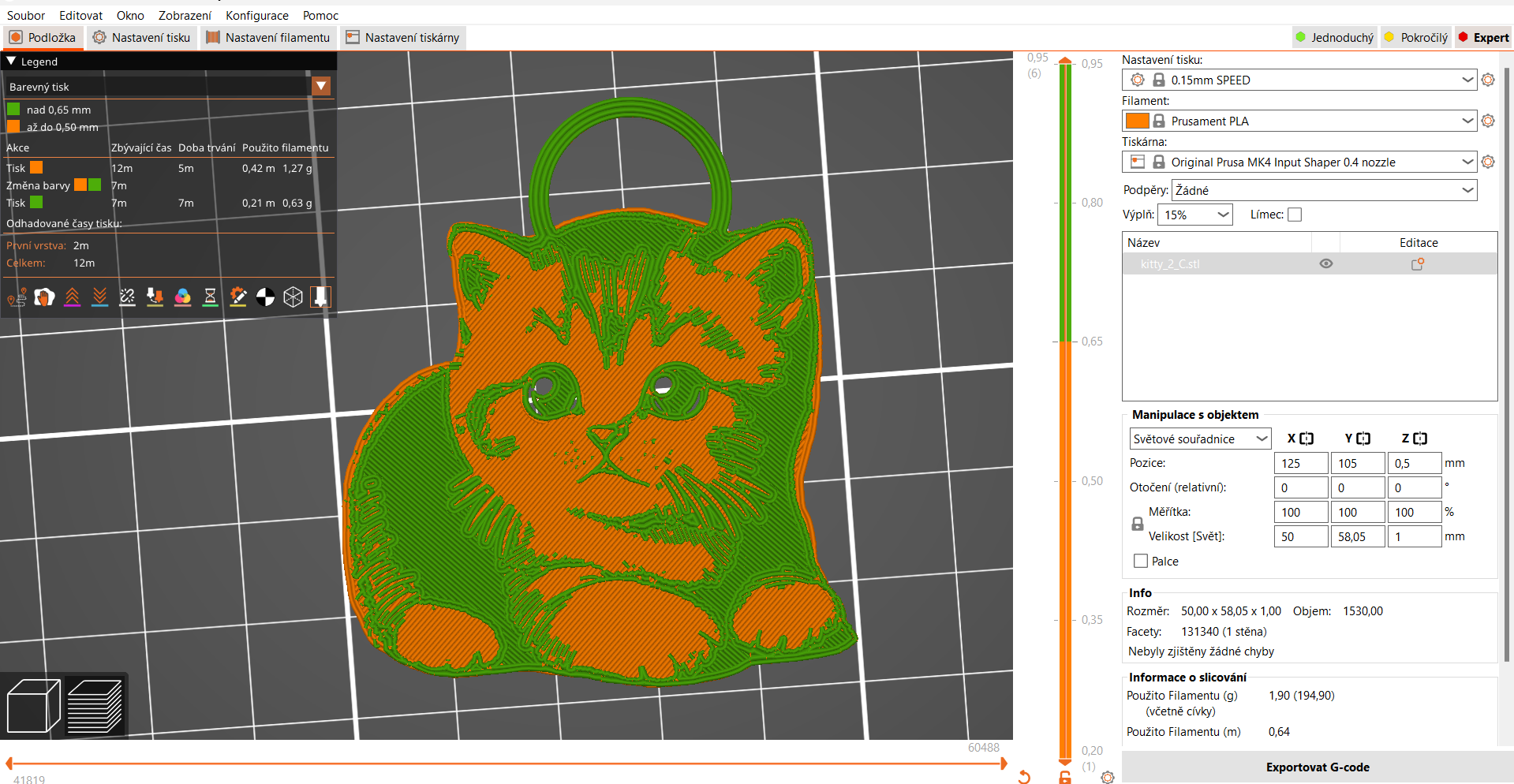The image size is (1514, 784).
Task: Toggle the Seams chain-link icon
Action: pyautogui.click(x=127, y=297)
